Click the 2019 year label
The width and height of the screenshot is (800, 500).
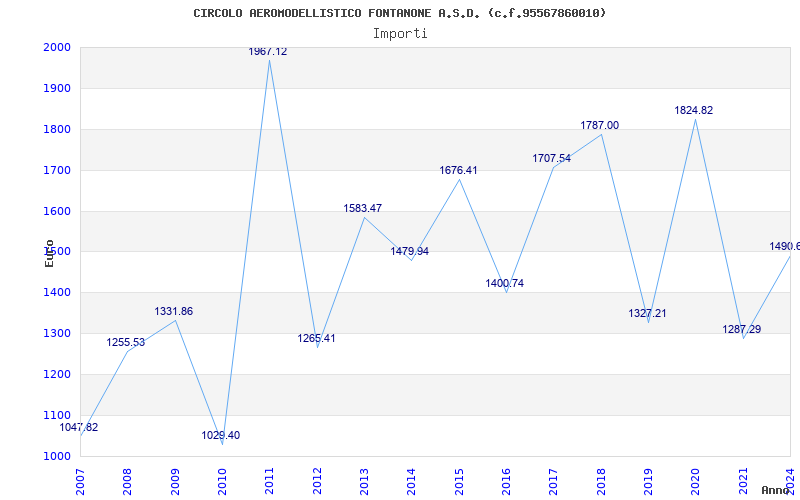[648, 481]
